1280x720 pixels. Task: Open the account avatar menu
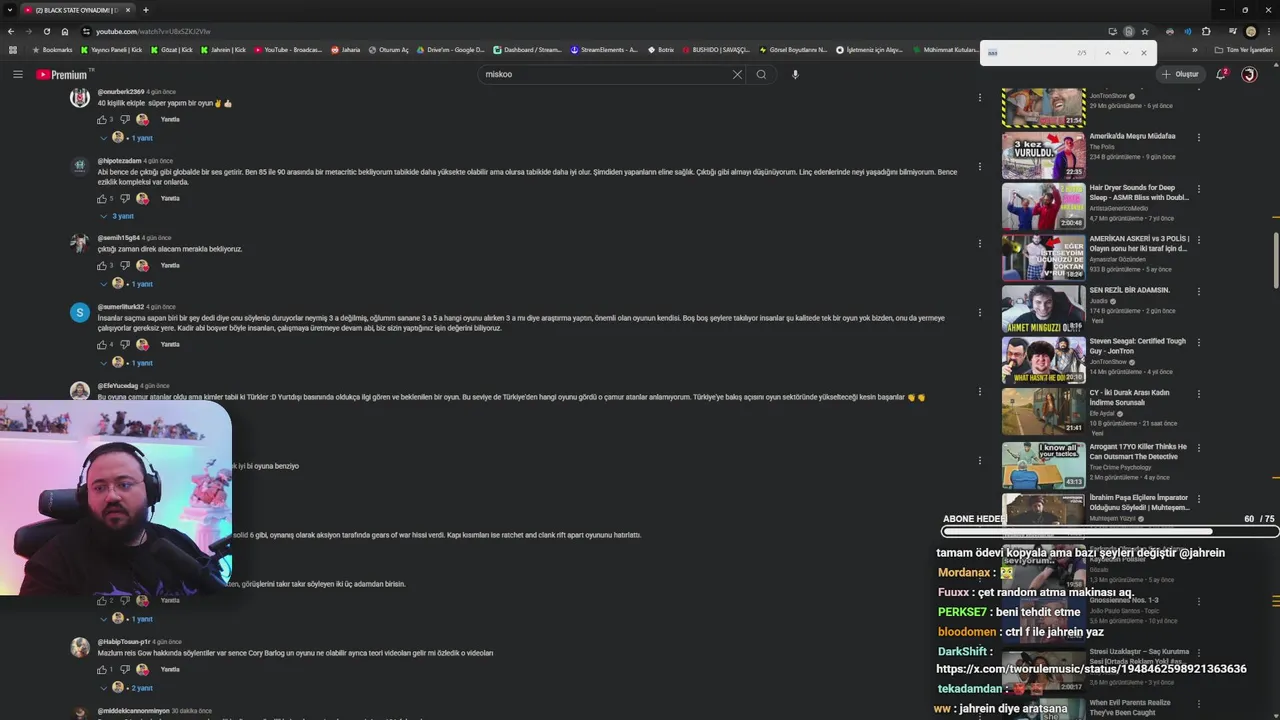(1249, 74)
